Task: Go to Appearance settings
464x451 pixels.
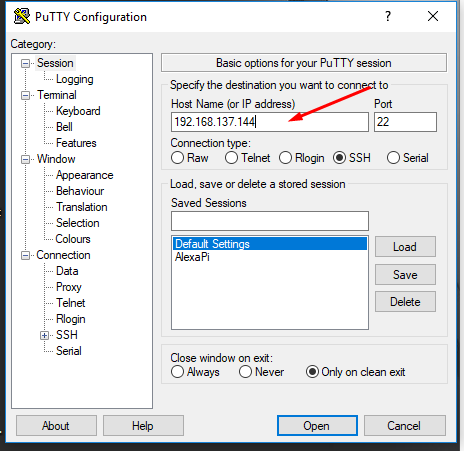Action: pos(85,175)
